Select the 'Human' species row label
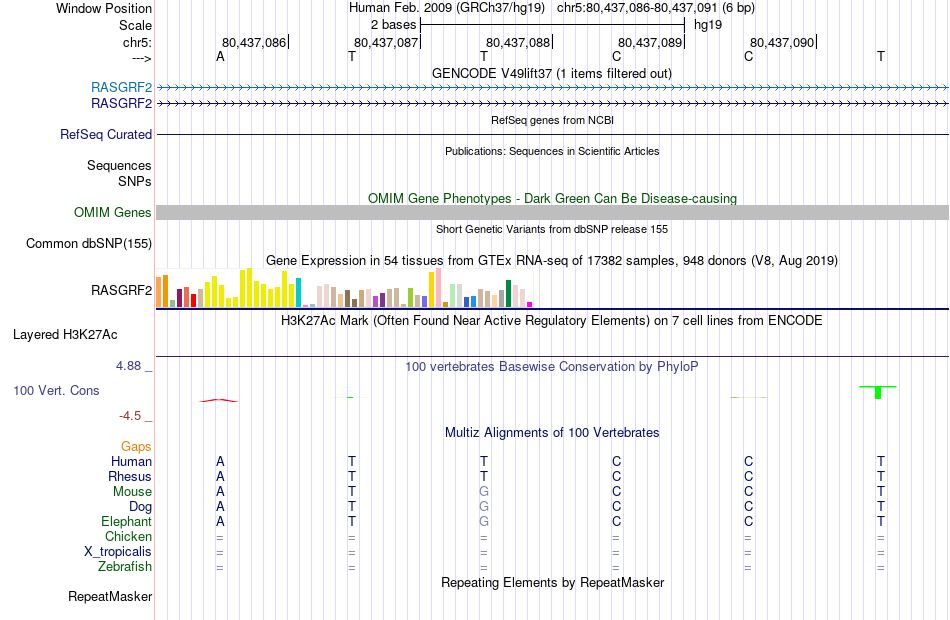The width and height of the screenshot is (950, 620). coord(131,461)
